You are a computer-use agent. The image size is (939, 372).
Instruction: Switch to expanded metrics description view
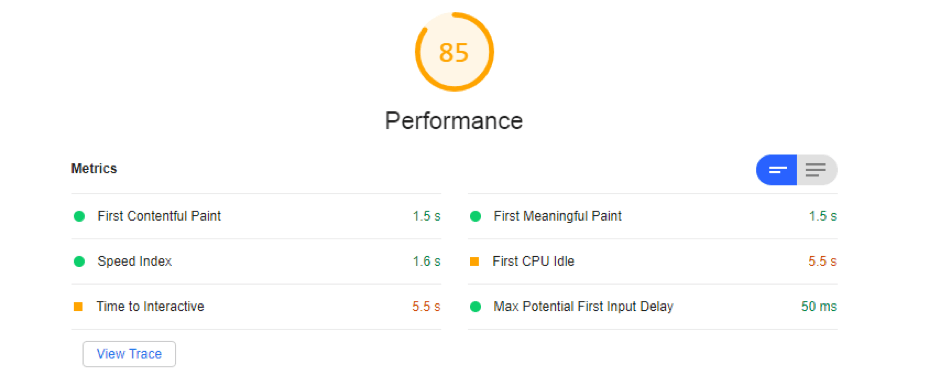point(816,170)
